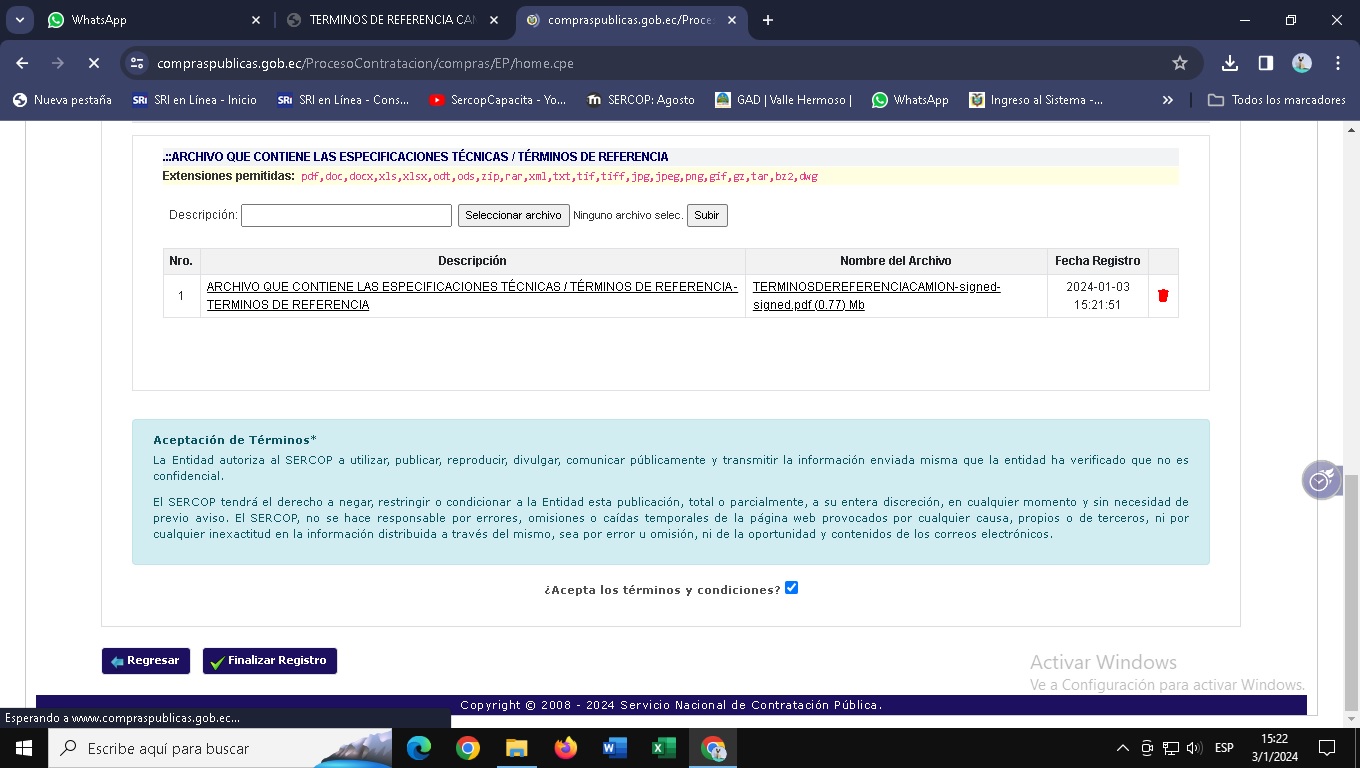Open the TERMINOSDEREFERENCIACAMION signed PDF link
The width and height of the screenshot is (1360, 768).
pos(876,296)
